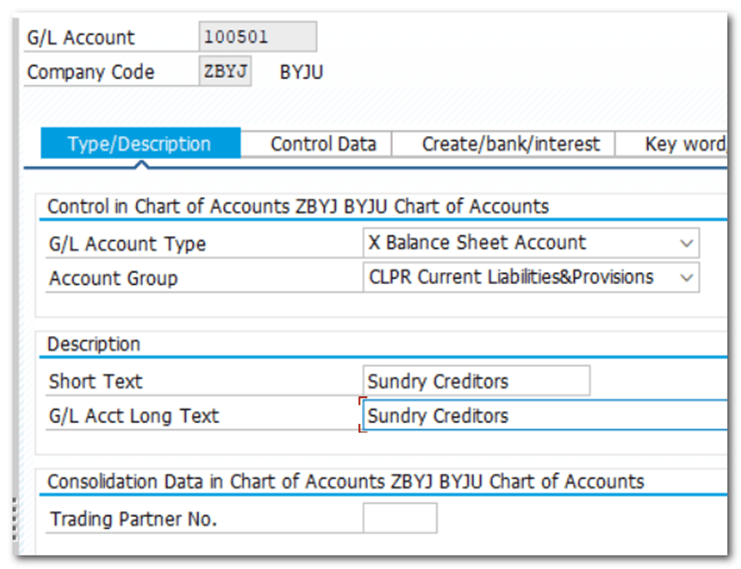Image resolution: width=741 pixels, height=569 pixels.
Task: Expand the G/L Account Type dropdown
Action: point(686,243)
